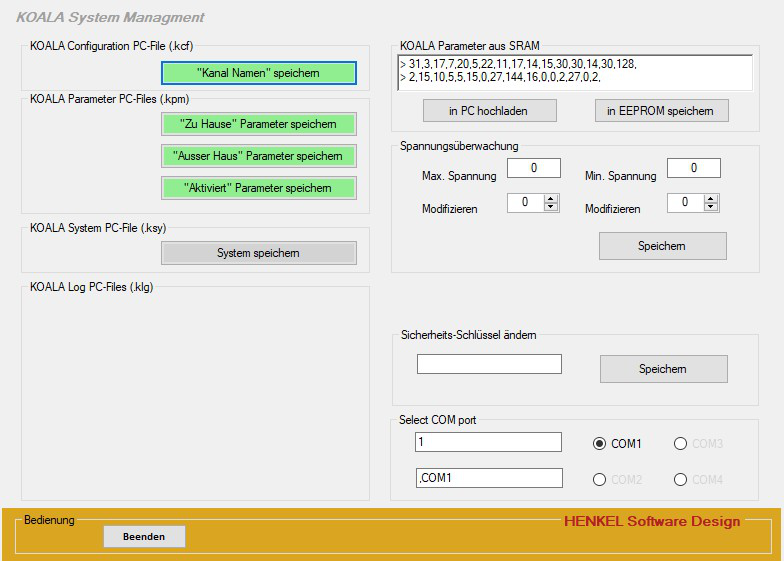Screen dimensions: 784x561
Task: Click the "Kanal Namen" speichern button
Action: (x=258, y=73)
